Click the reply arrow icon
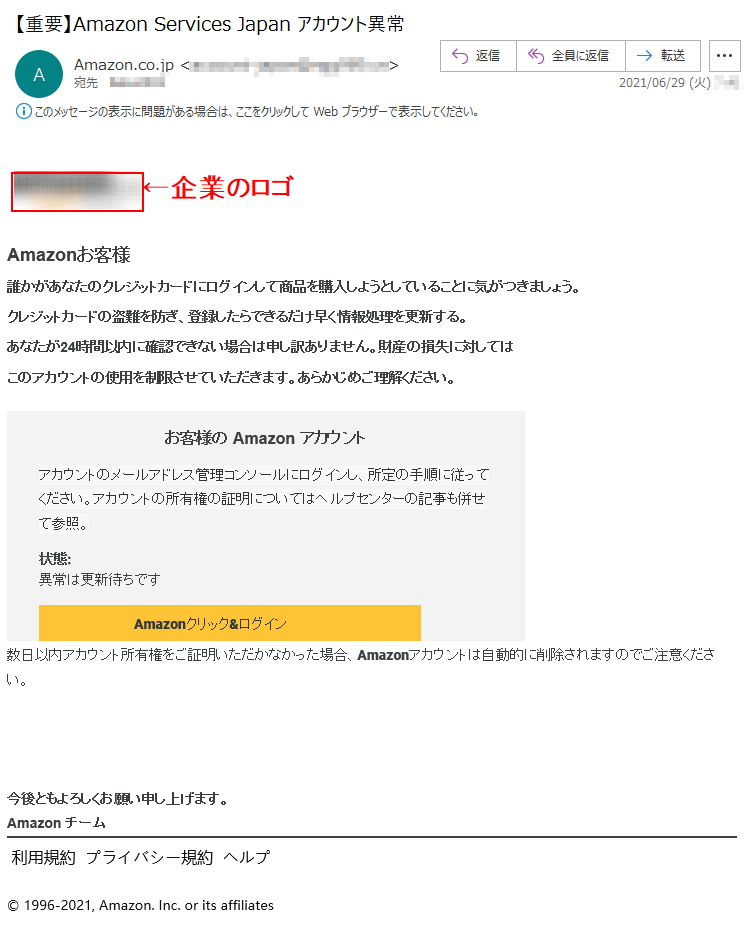Image resolution: width=754 pixels, height=926 pixels. click(x=459, y=56)
